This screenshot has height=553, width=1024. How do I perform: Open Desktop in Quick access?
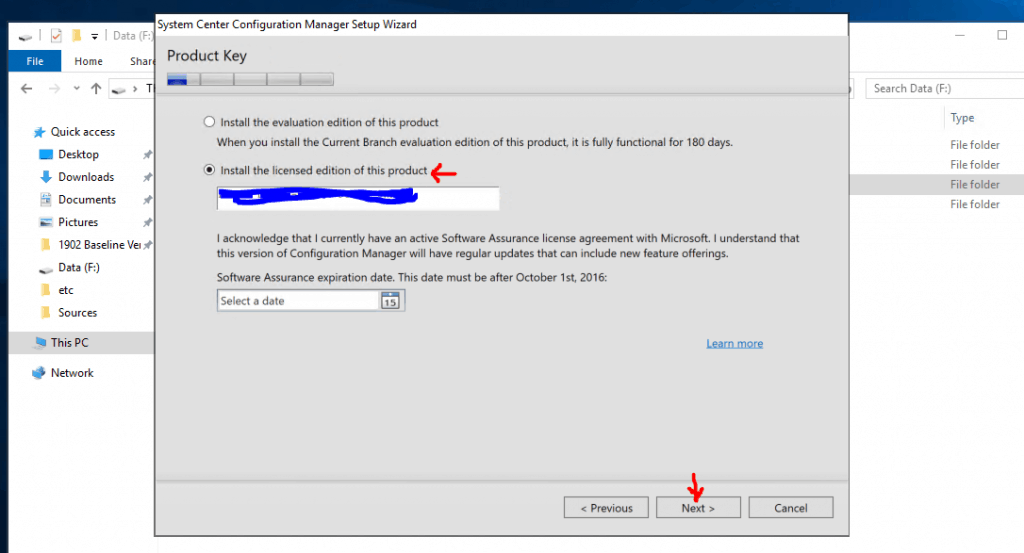78,154
